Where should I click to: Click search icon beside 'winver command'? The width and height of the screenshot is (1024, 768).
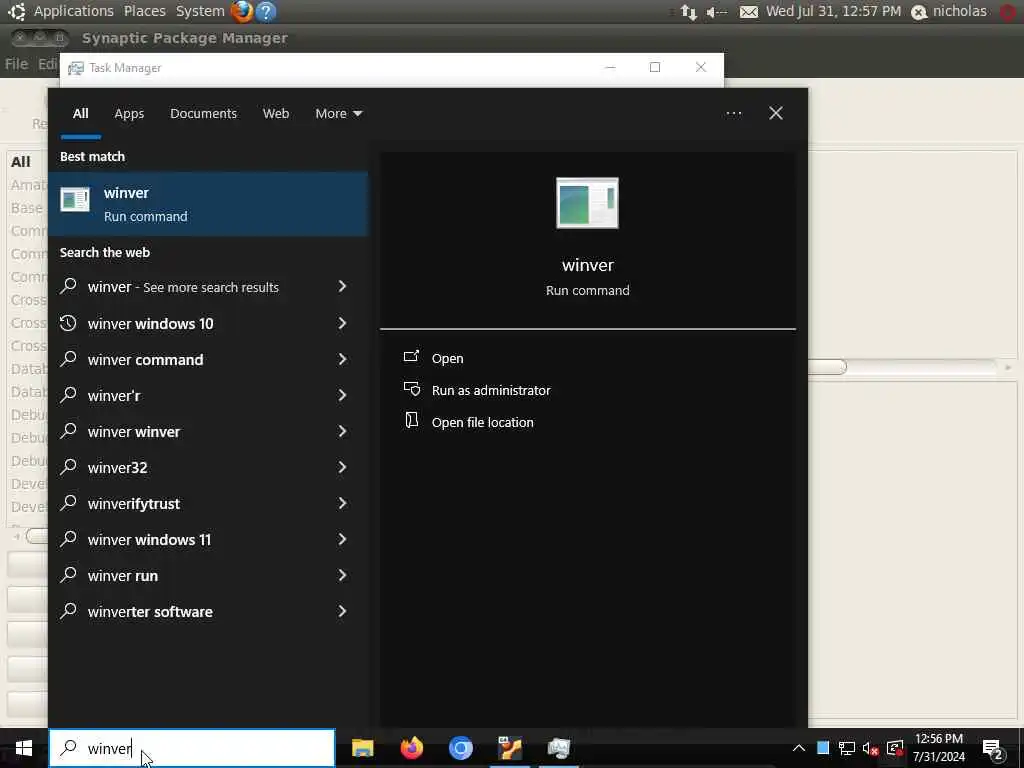pyautogui.click(x=69, y=359)
